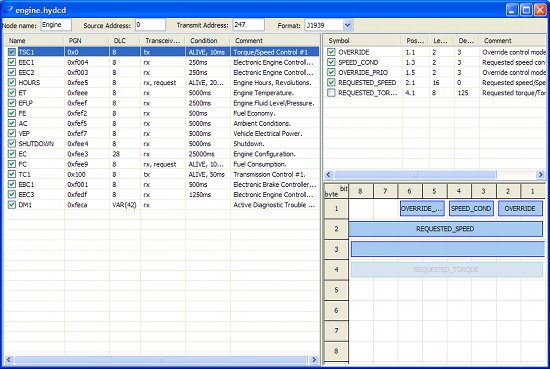Click the Condition column header

pyautogui.click(x=208, y=40)
